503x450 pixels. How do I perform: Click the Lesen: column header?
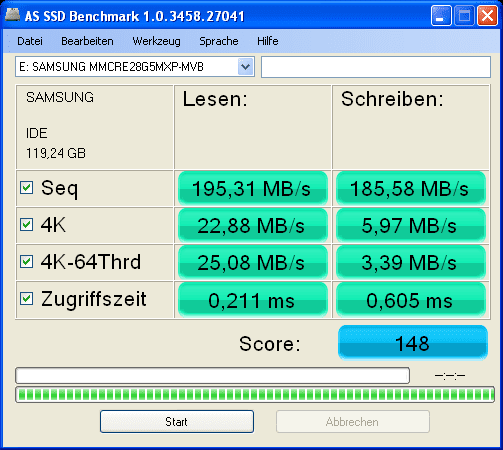215,99
